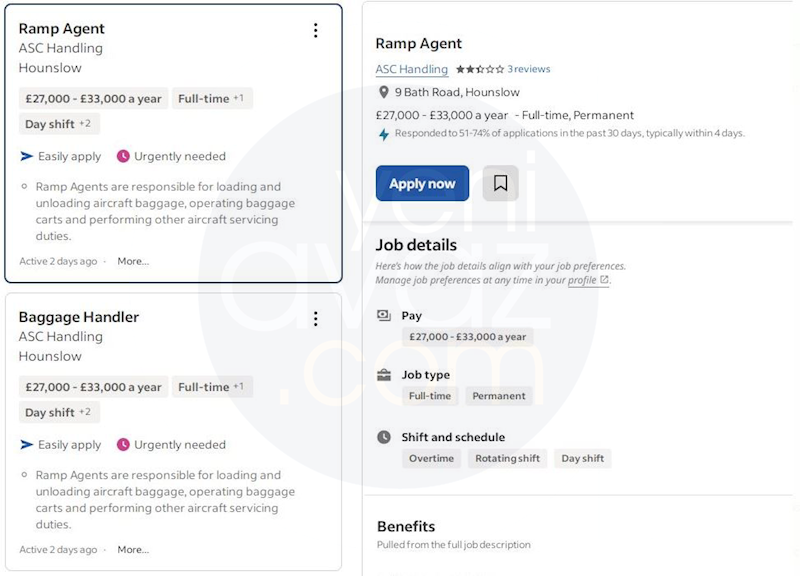Click the Pay money icon
The image size is (800, 576).
click(x=384, y=315)
